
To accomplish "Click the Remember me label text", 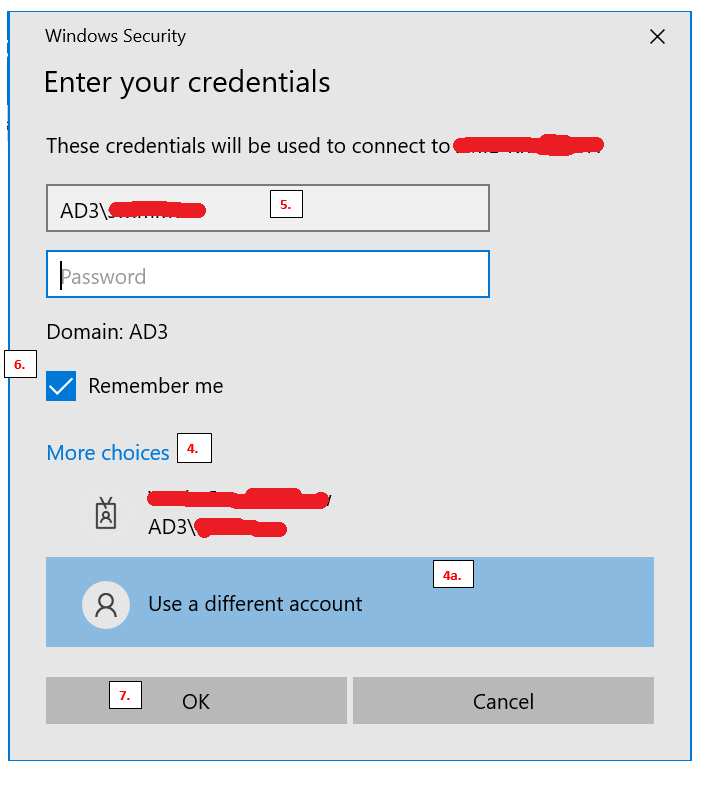I will click(156, 386).
